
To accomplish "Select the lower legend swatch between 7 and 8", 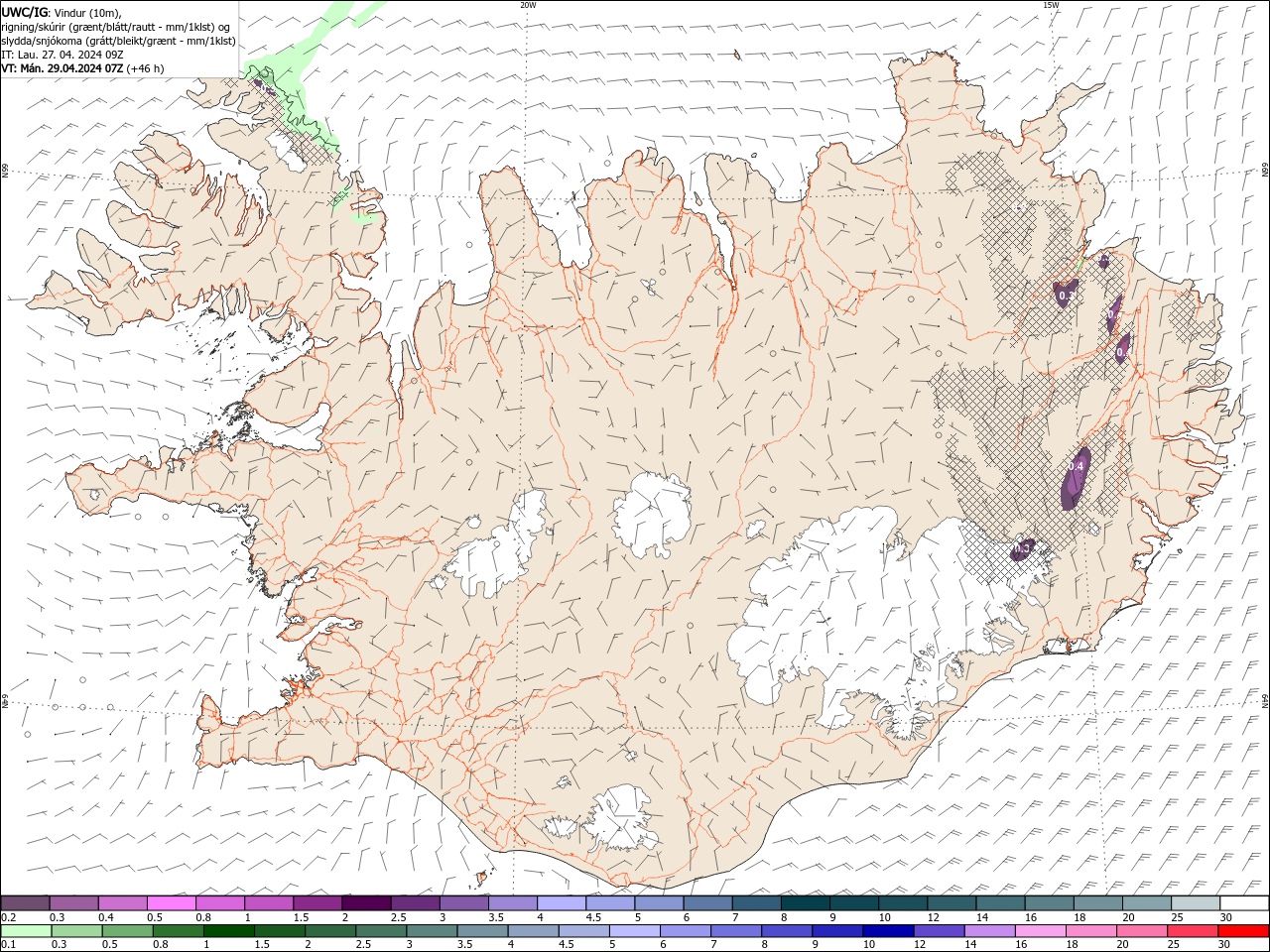I will click(735, 931).
